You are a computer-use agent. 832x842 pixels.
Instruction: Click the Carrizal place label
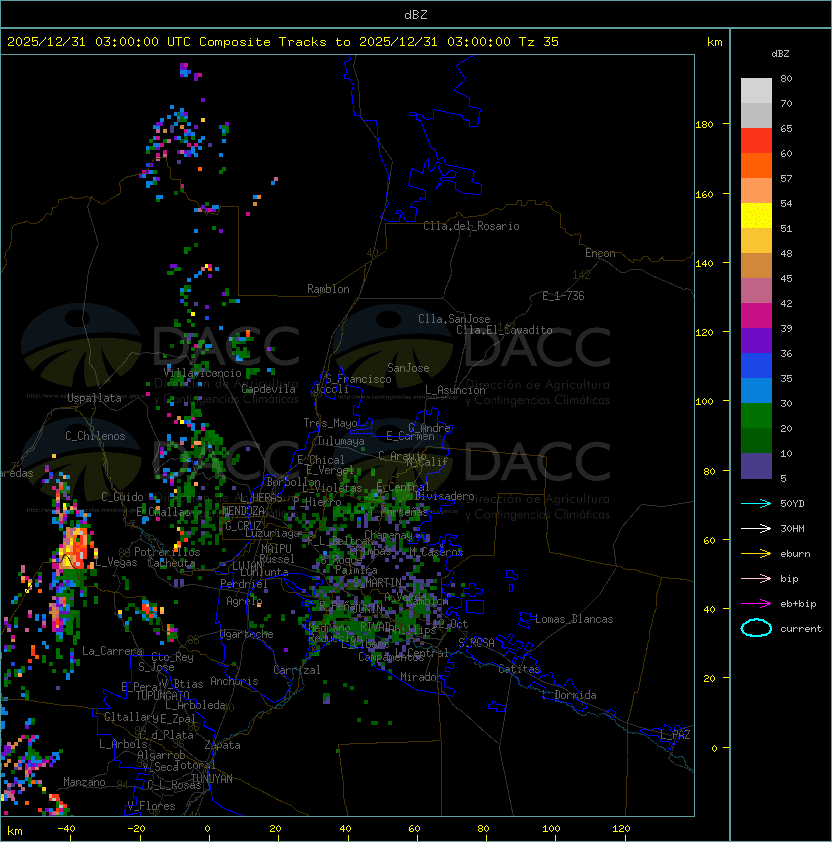click(297, 670)
